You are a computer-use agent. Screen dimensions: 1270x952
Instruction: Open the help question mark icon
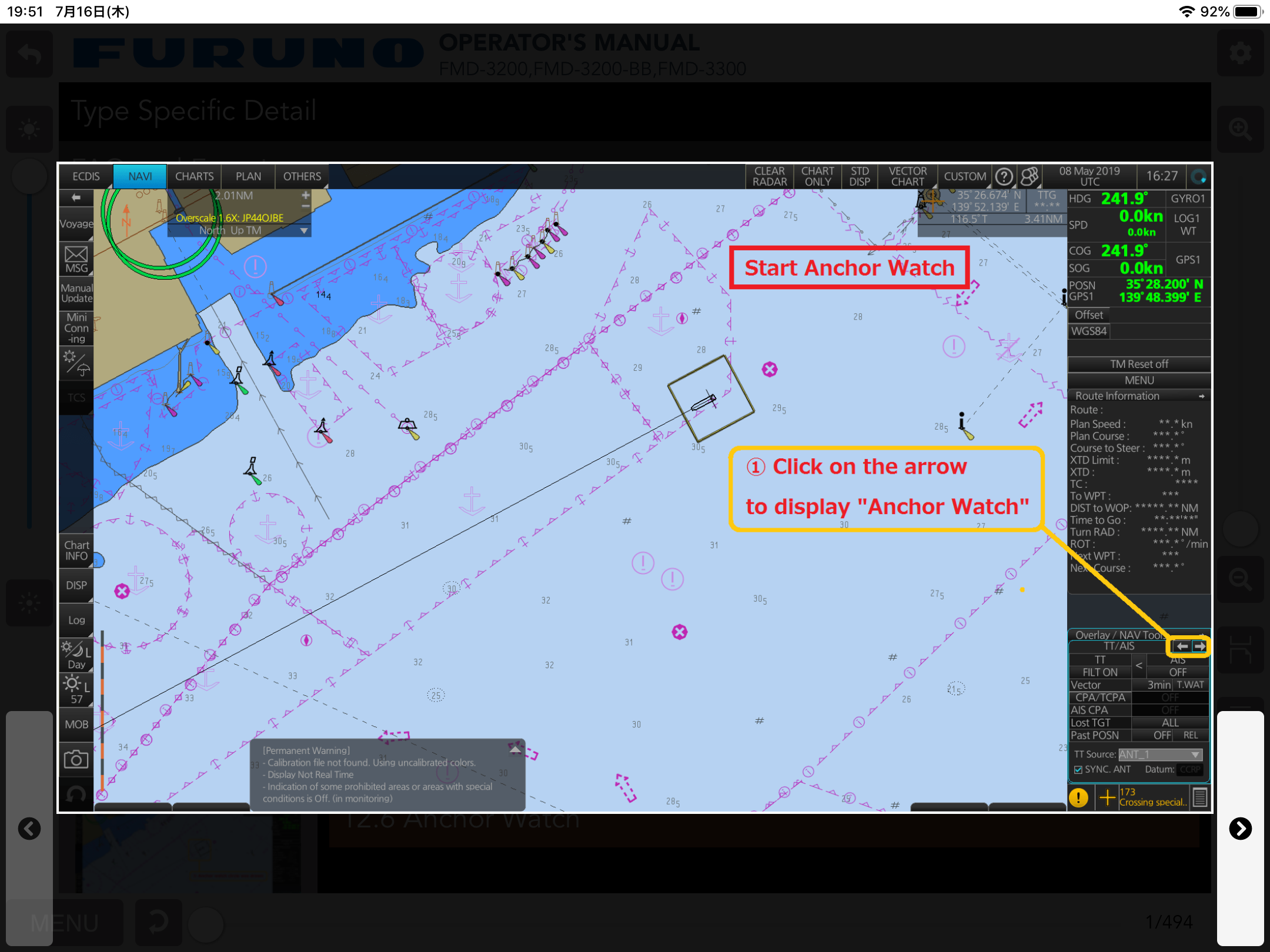tap(1004, 177)
